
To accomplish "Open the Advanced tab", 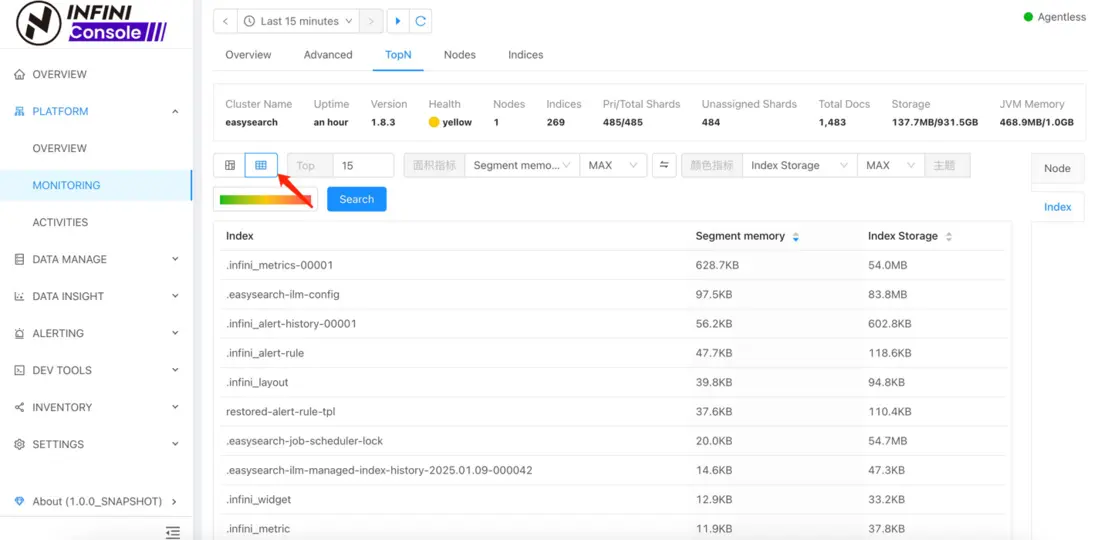I will (x=328, y=55).
